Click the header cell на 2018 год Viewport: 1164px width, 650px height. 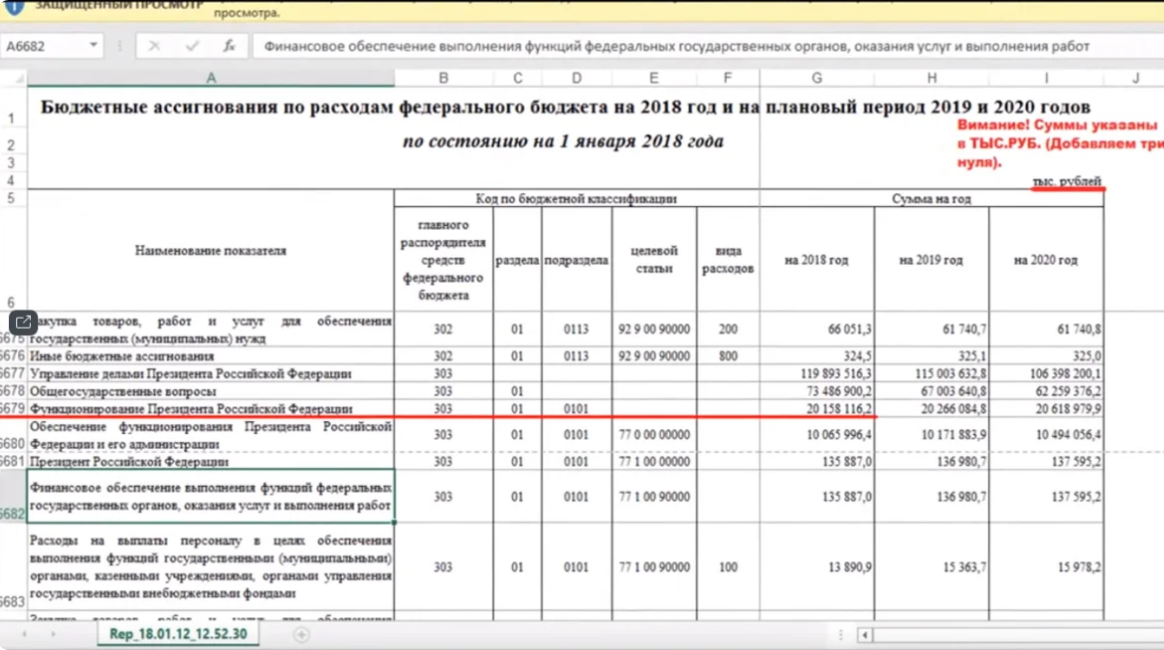coord(817,260)
